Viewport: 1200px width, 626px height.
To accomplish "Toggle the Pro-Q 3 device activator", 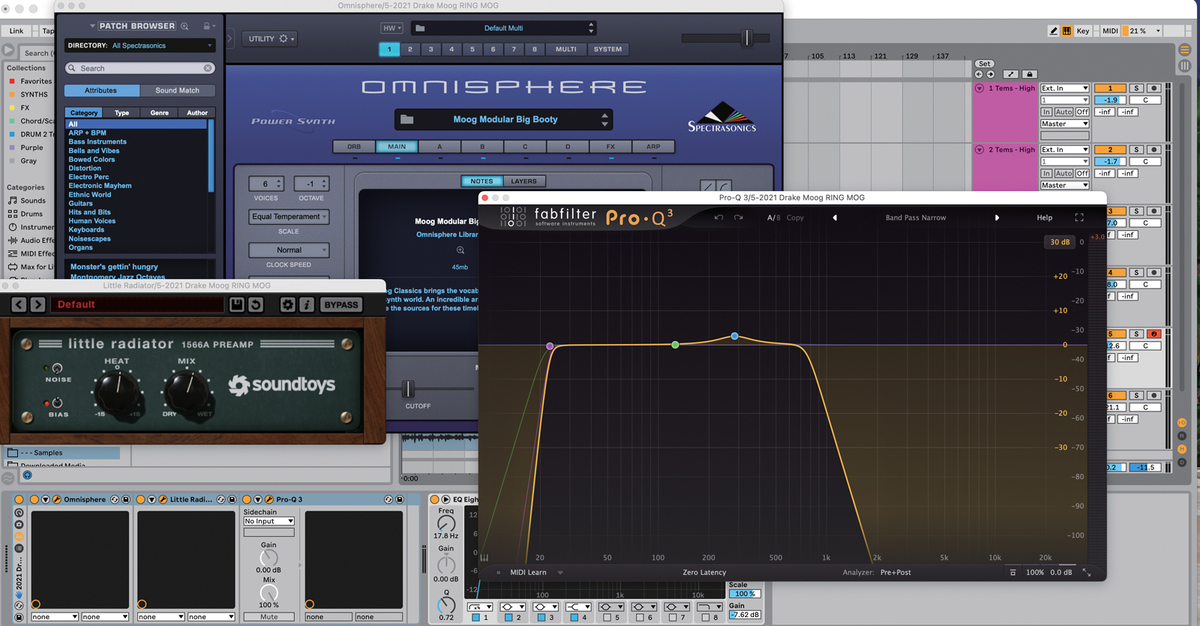I will (247, 499).
